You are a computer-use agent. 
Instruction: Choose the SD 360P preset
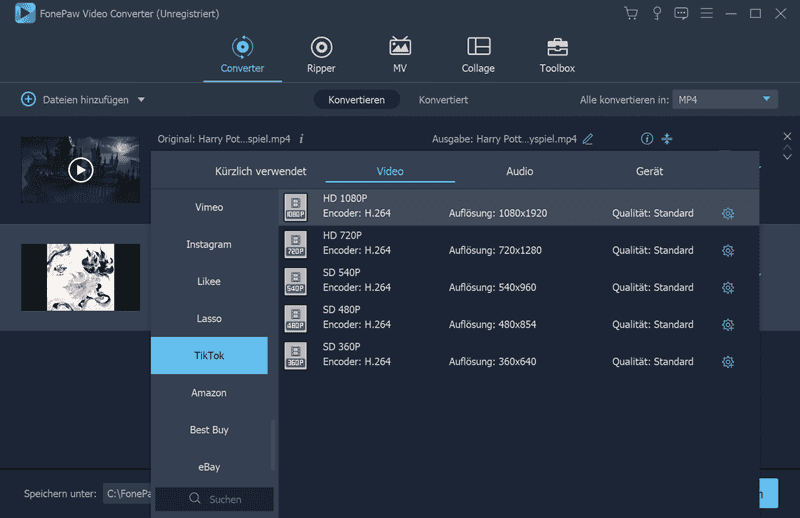coord(519,356)
